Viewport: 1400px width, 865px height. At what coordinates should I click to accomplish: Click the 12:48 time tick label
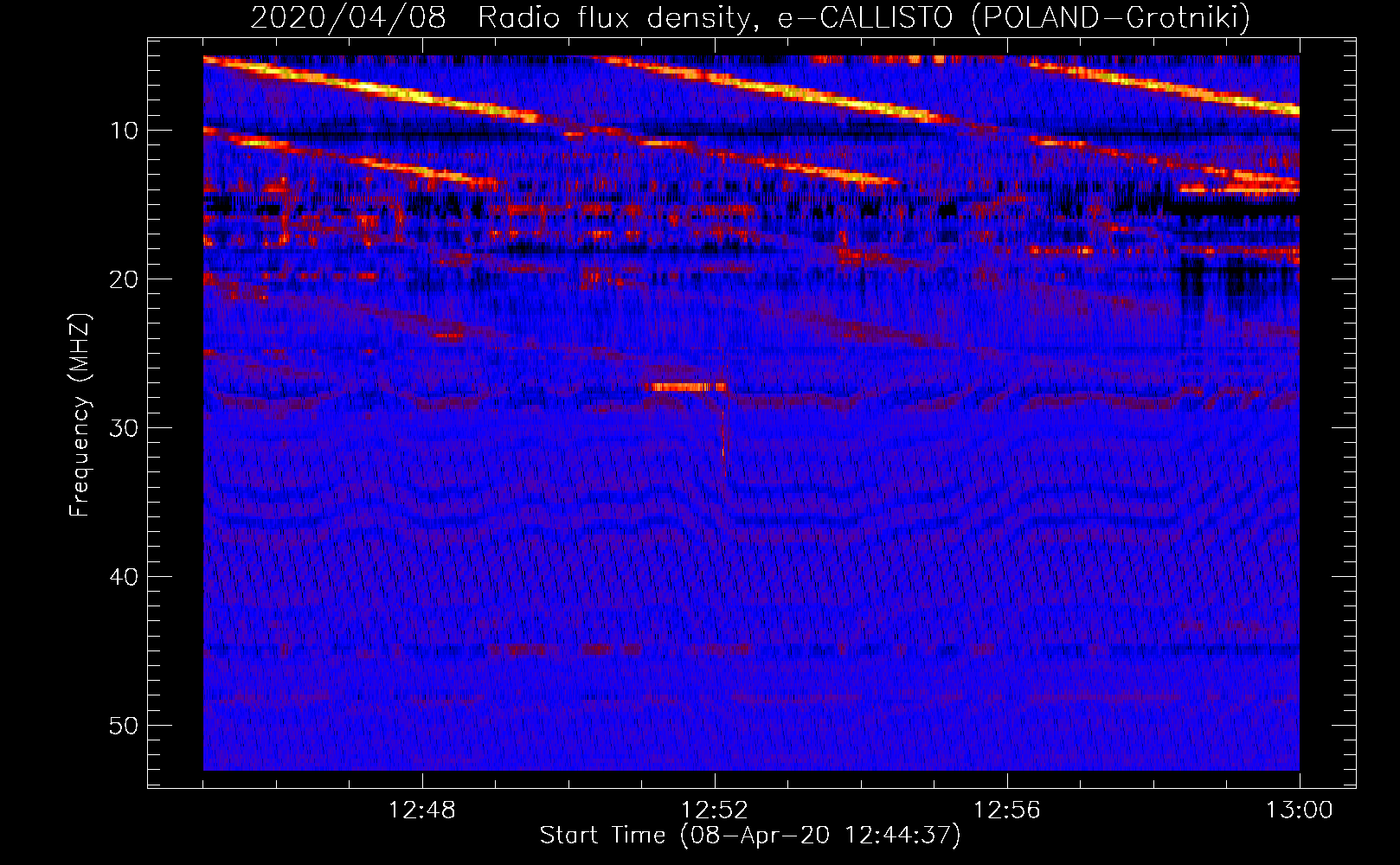tap(422, 811)
